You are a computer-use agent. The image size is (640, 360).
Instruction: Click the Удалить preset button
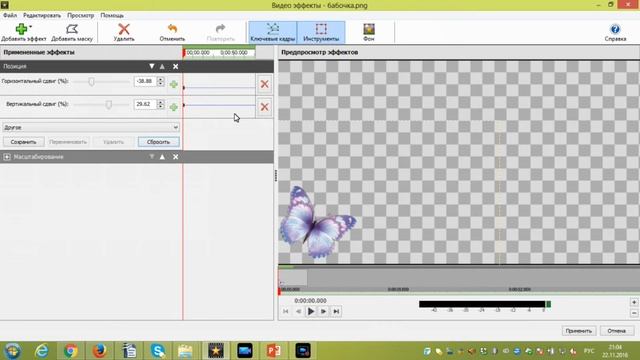(x=113, y=142)
